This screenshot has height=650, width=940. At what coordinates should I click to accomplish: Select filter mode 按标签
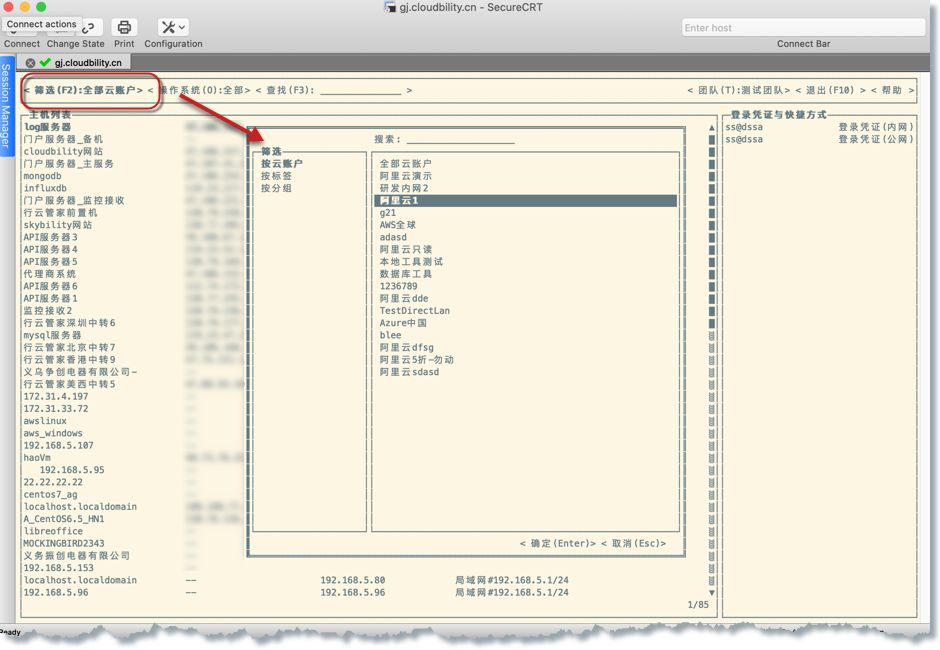click(276, 176)
